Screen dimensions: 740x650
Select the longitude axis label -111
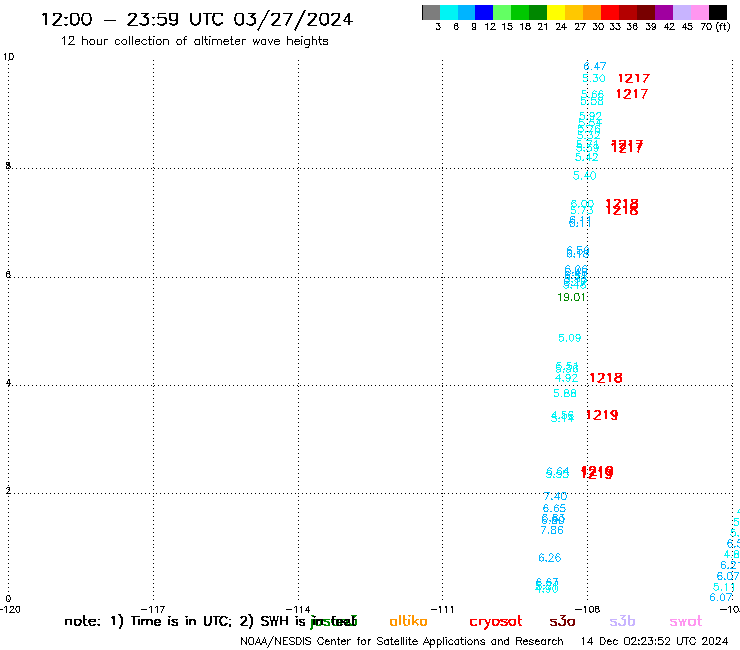(x=443, y=609)
